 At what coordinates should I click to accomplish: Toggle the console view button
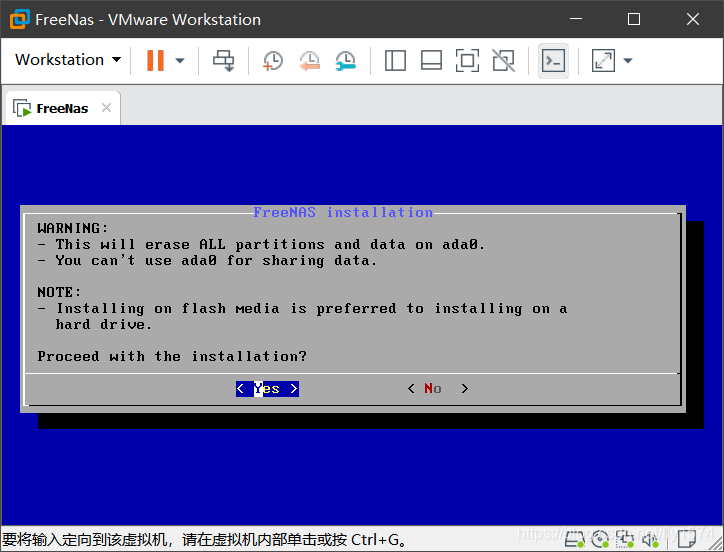point(553,61)
